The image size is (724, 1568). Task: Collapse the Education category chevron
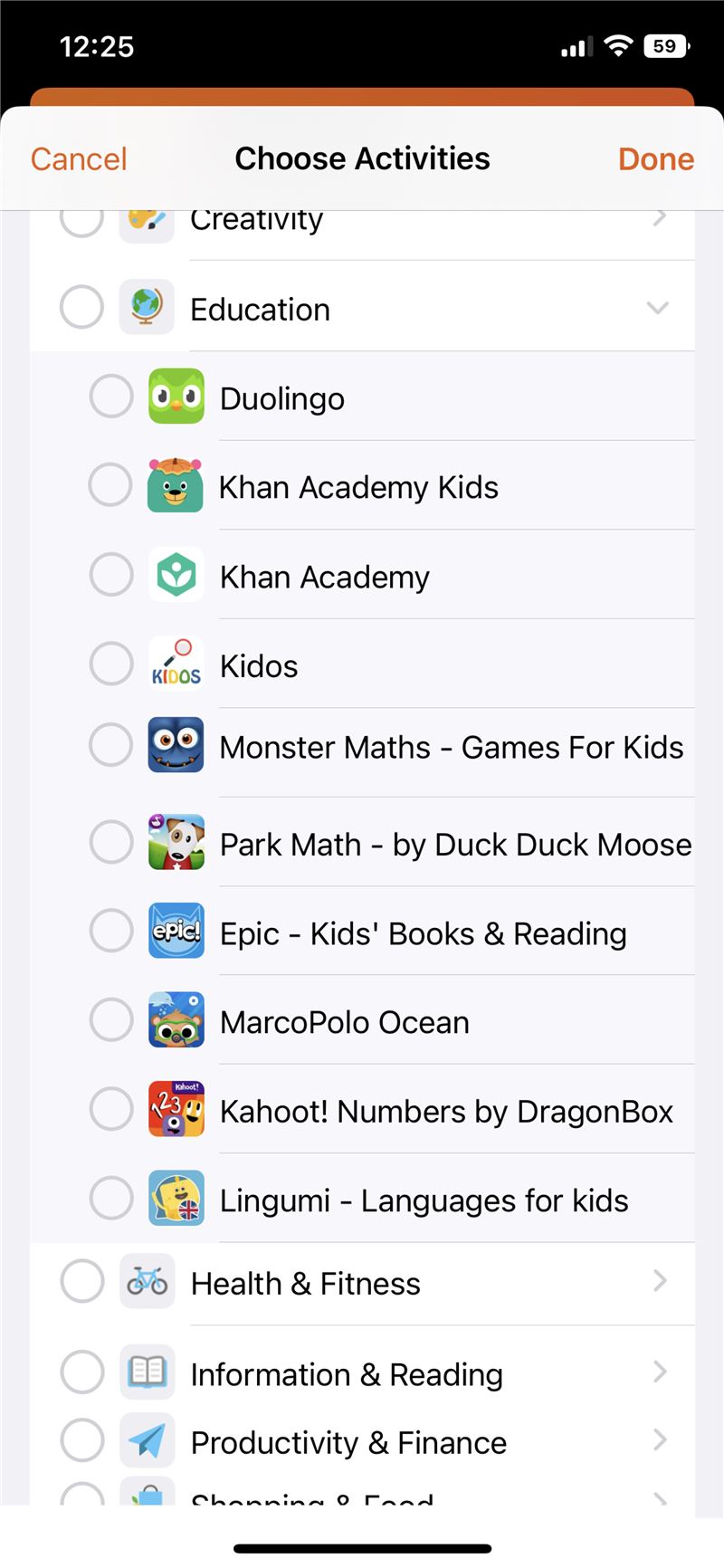click(x=658, y=308)
